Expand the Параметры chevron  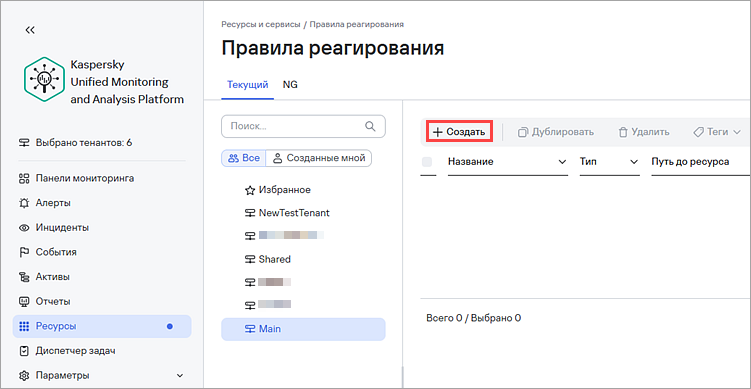click(x=180, y=376)
